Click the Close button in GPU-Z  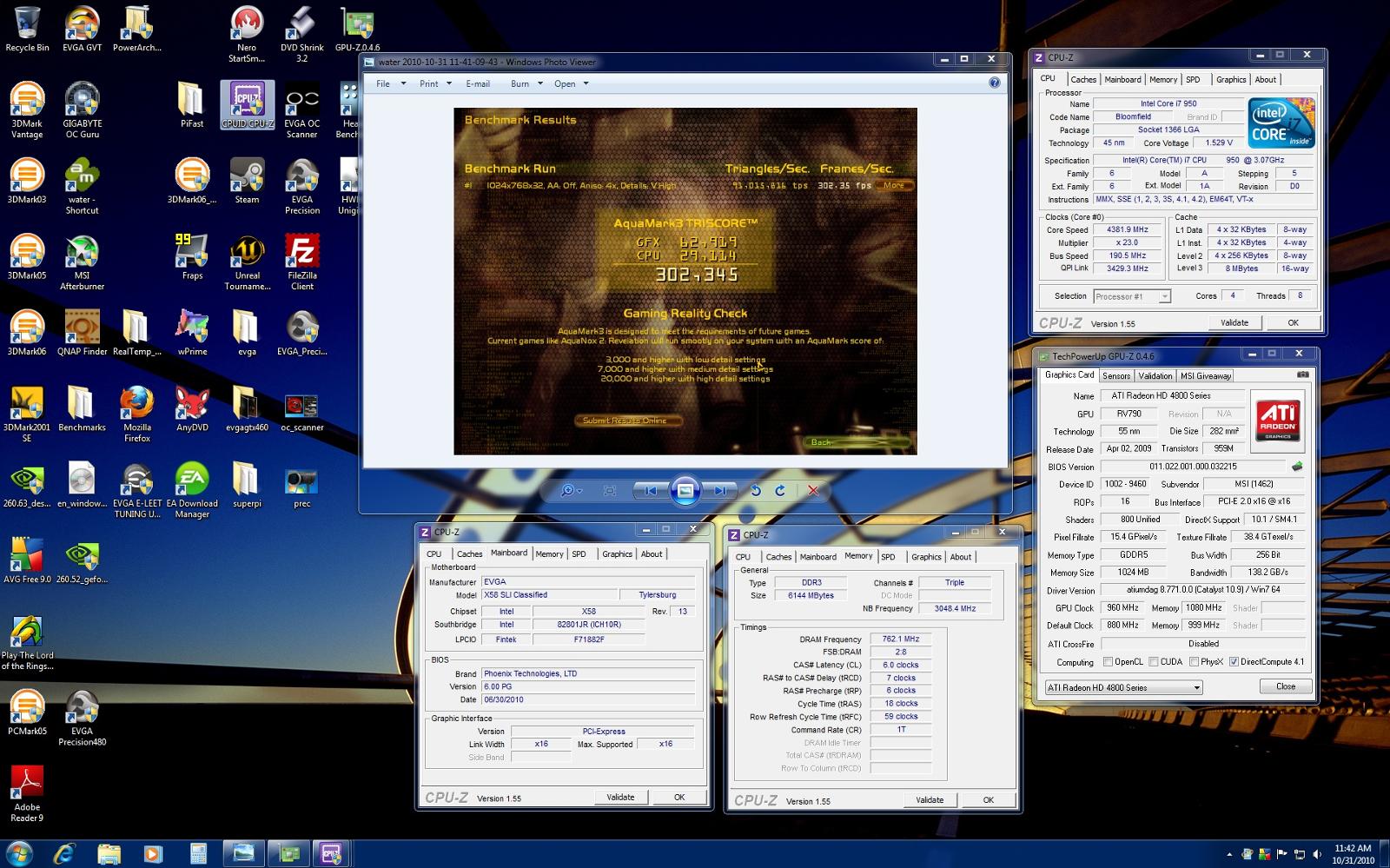coord(1286,686)
